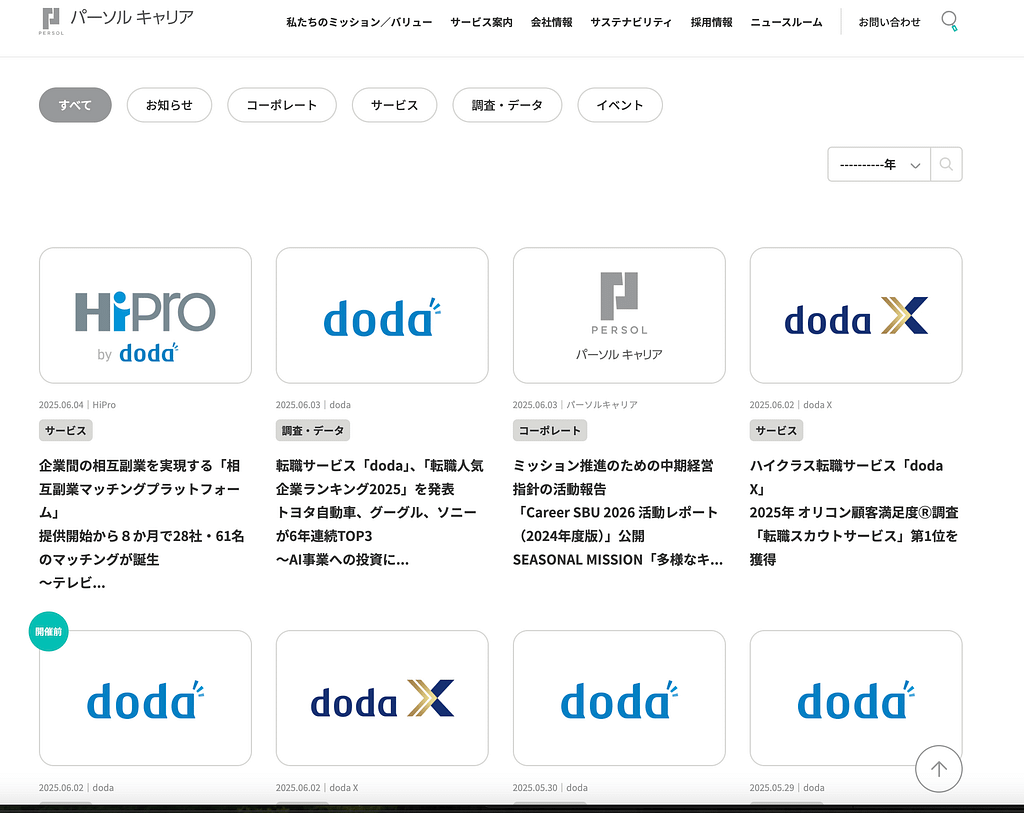Expand the year selection dropdown
The width and height of the screenshot is (1024, 813).
click(879, 165)
